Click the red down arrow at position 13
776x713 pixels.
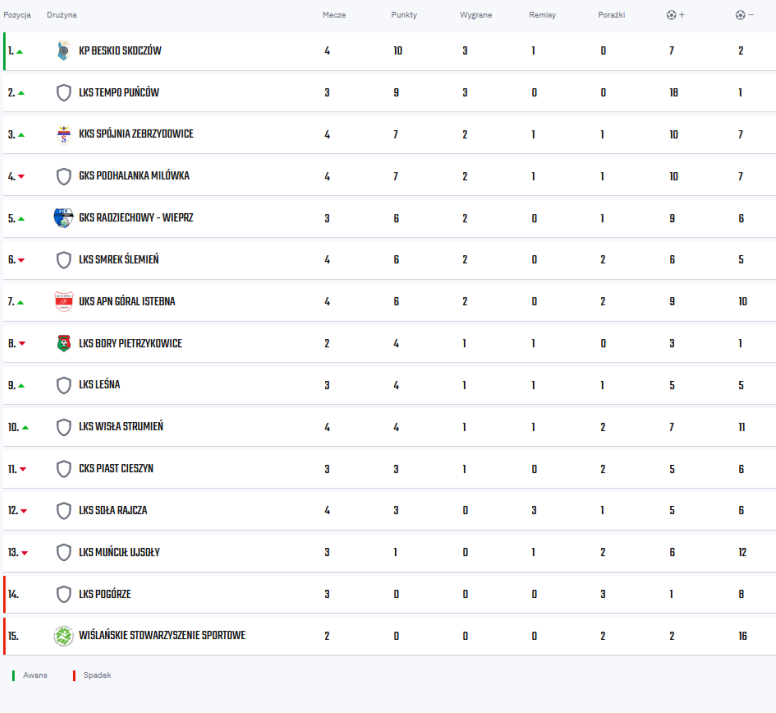point(25,553)
